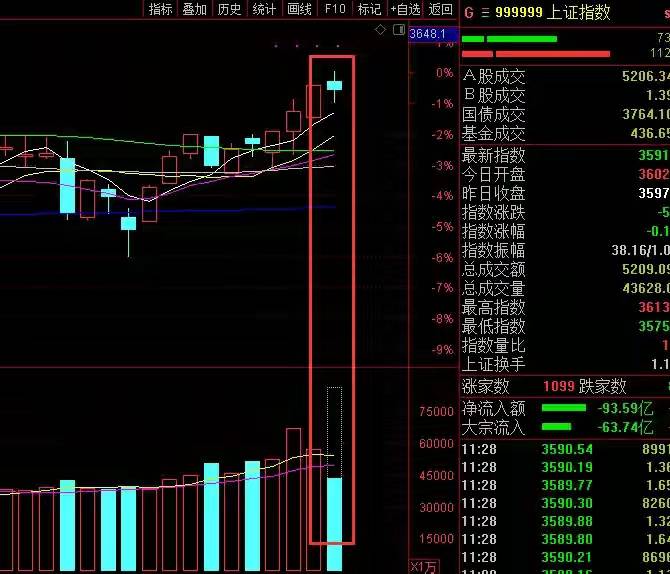Viewport: 670px width, 574px height.
Task: Select the 画线 drawing tool
Action: (300, 9)
